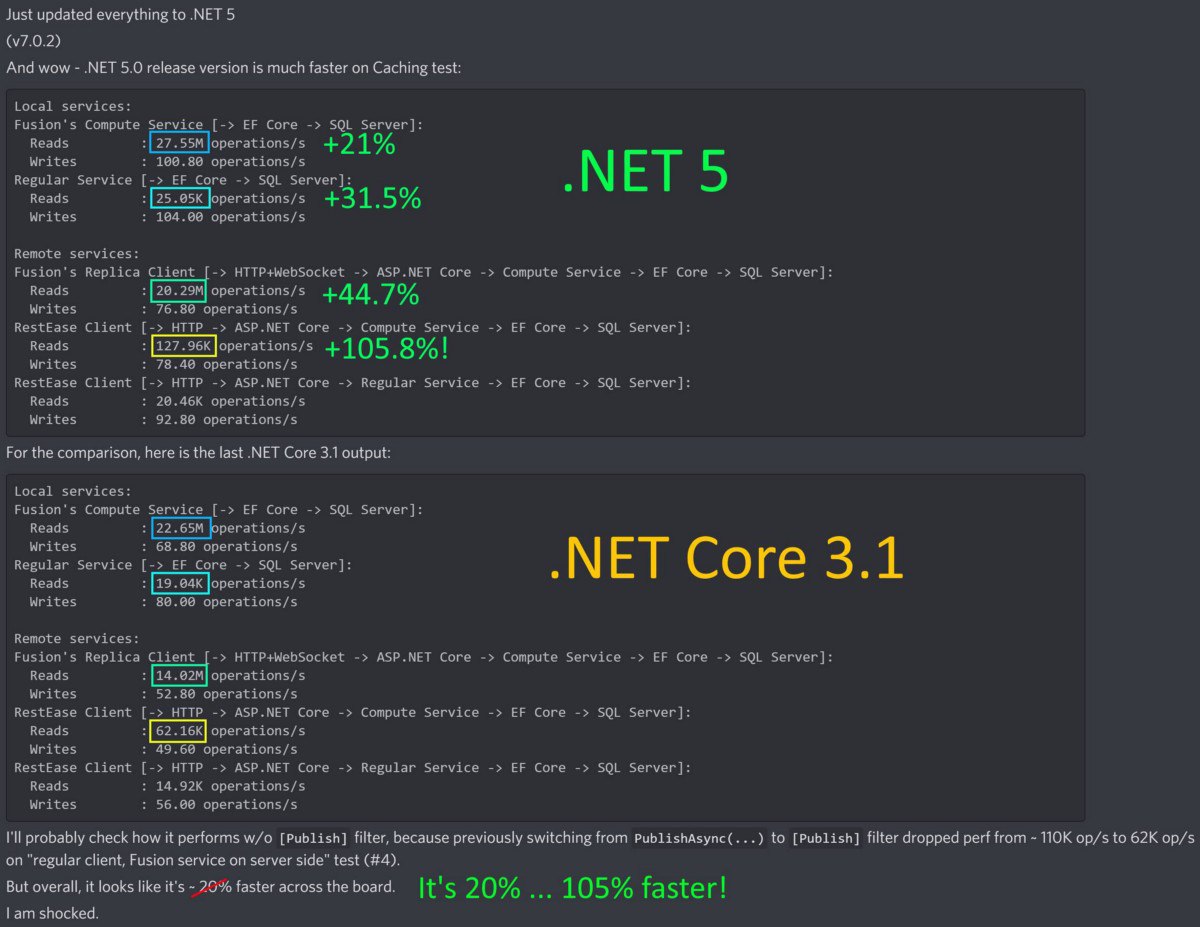Select the 80.00 writes value
Screen dimensions: 1200x927
[x=173, y=602]
